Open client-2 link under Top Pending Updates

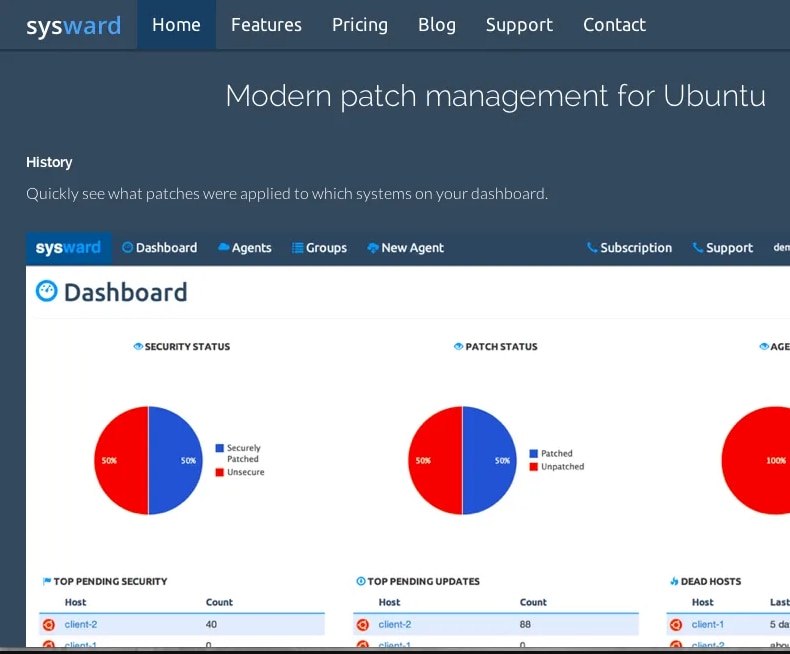(x=394, y=624)
